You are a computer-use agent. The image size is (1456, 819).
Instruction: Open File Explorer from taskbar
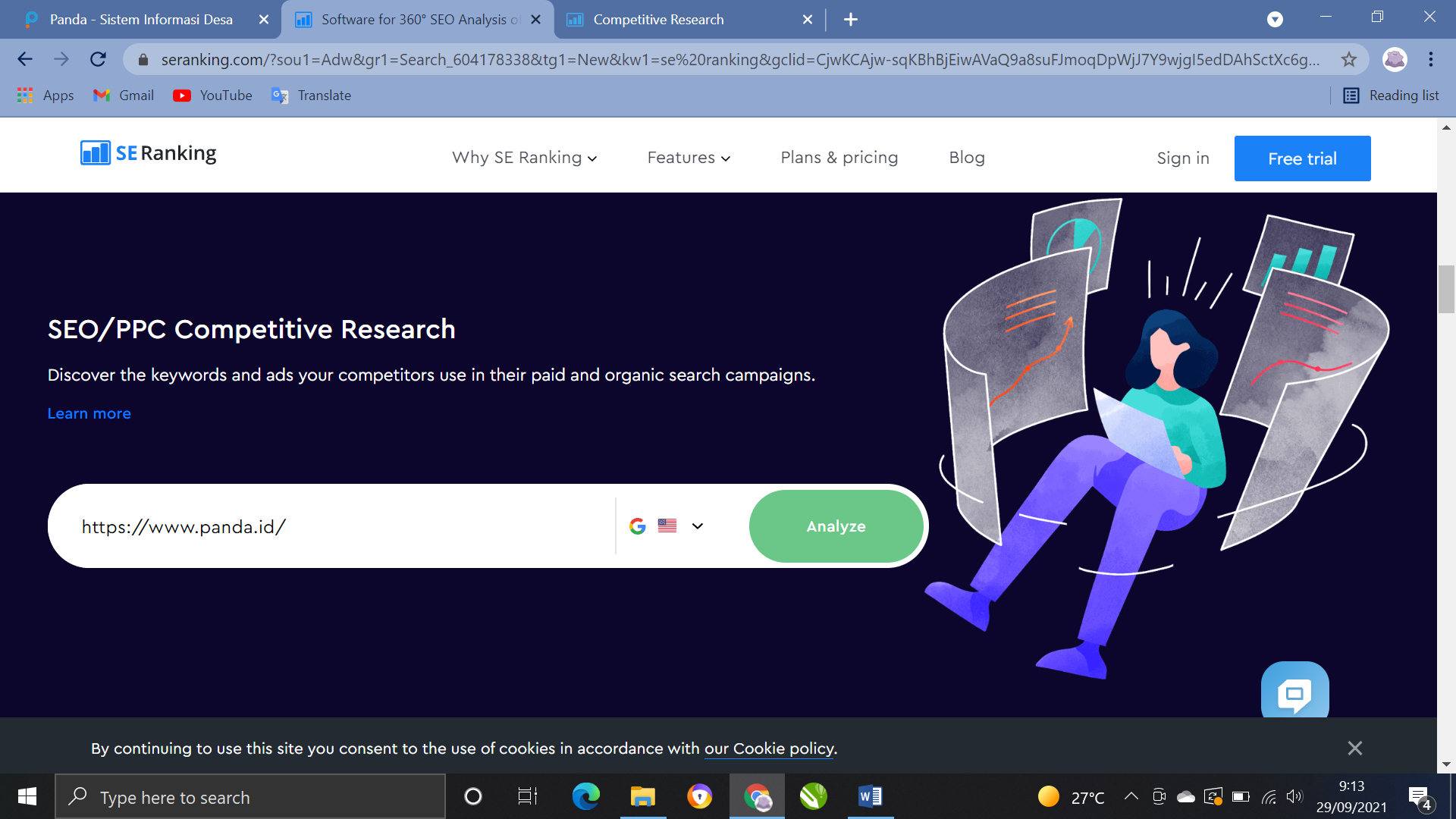pyautogui.click(x=643, y=797)
